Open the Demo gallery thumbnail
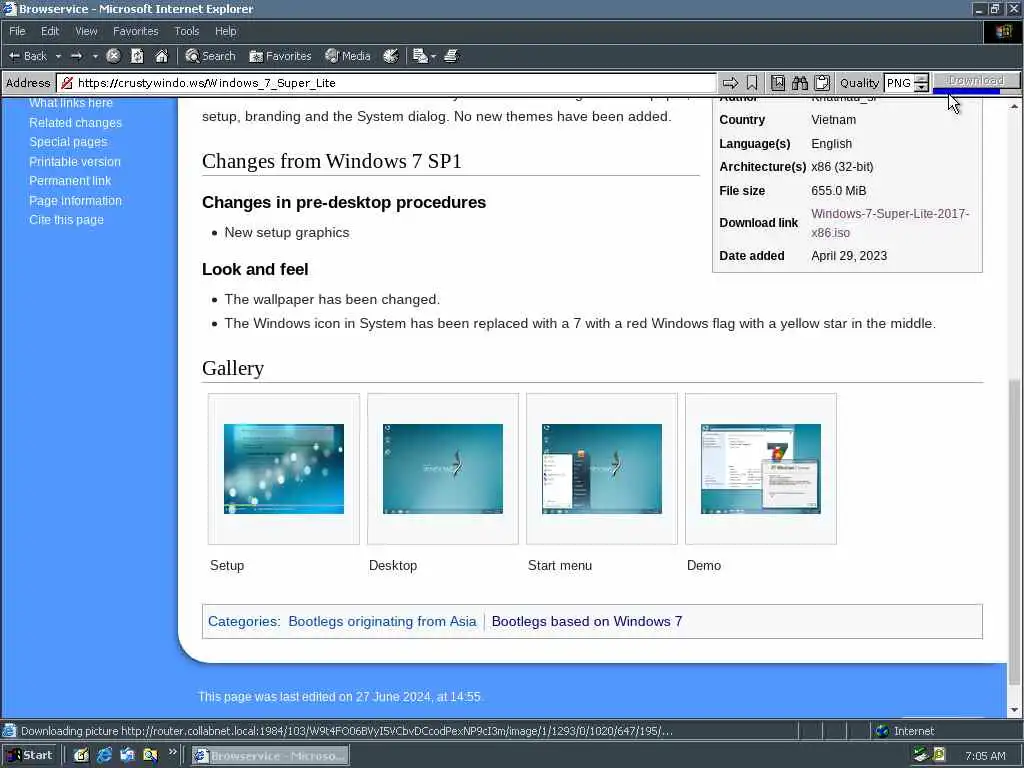The image size is (1024, 768). 761,469
